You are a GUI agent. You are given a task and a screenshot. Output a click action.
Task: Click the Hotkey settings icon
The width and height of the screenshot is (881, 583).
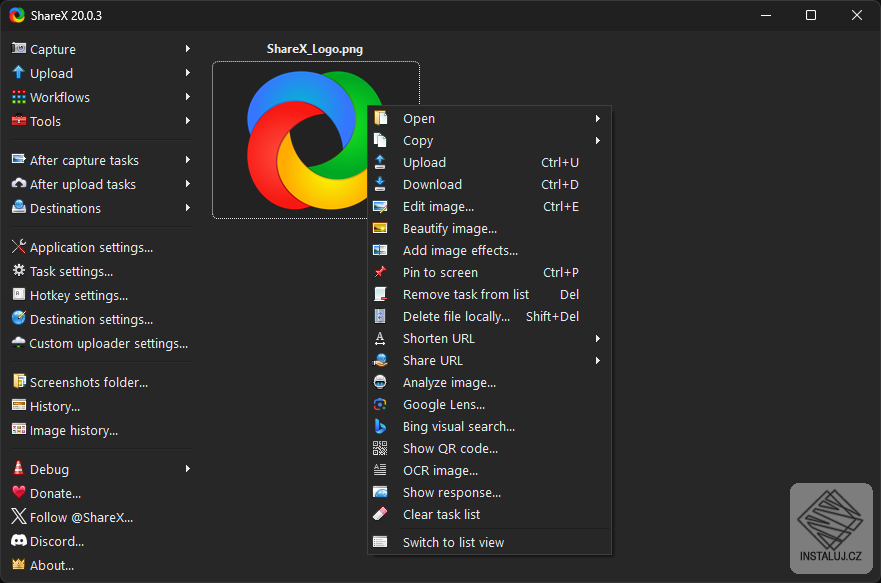click(19, 294)
